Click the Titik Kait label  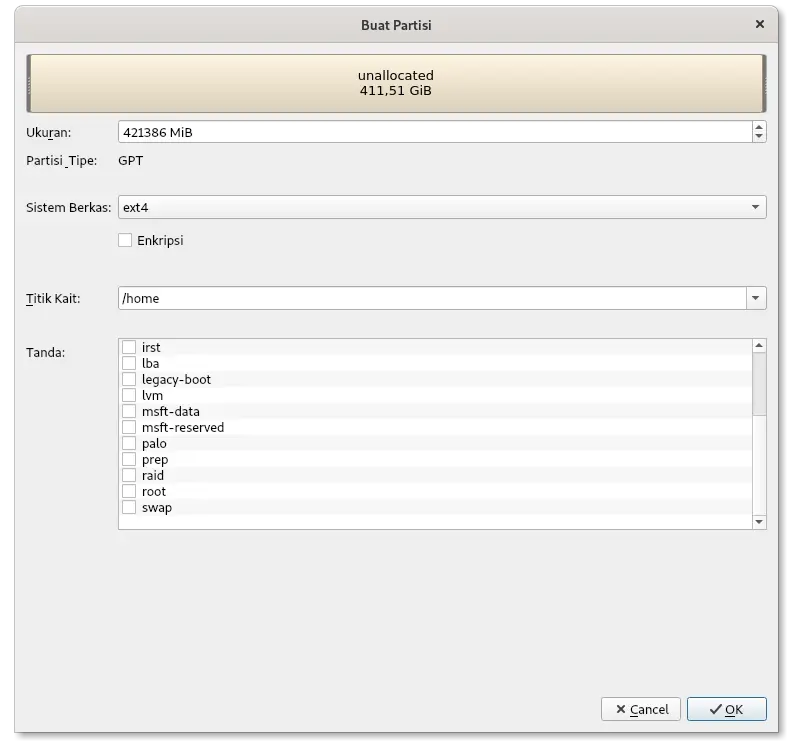pyautogui.click(x=53, y=298)
